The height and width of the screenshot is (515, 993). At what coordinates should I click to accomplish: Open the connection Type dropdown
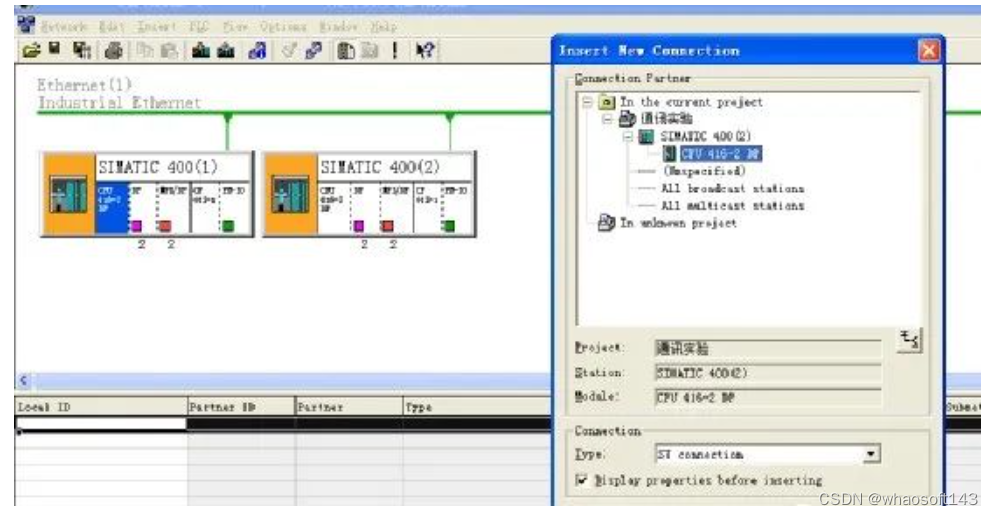(x=872, y=454)
